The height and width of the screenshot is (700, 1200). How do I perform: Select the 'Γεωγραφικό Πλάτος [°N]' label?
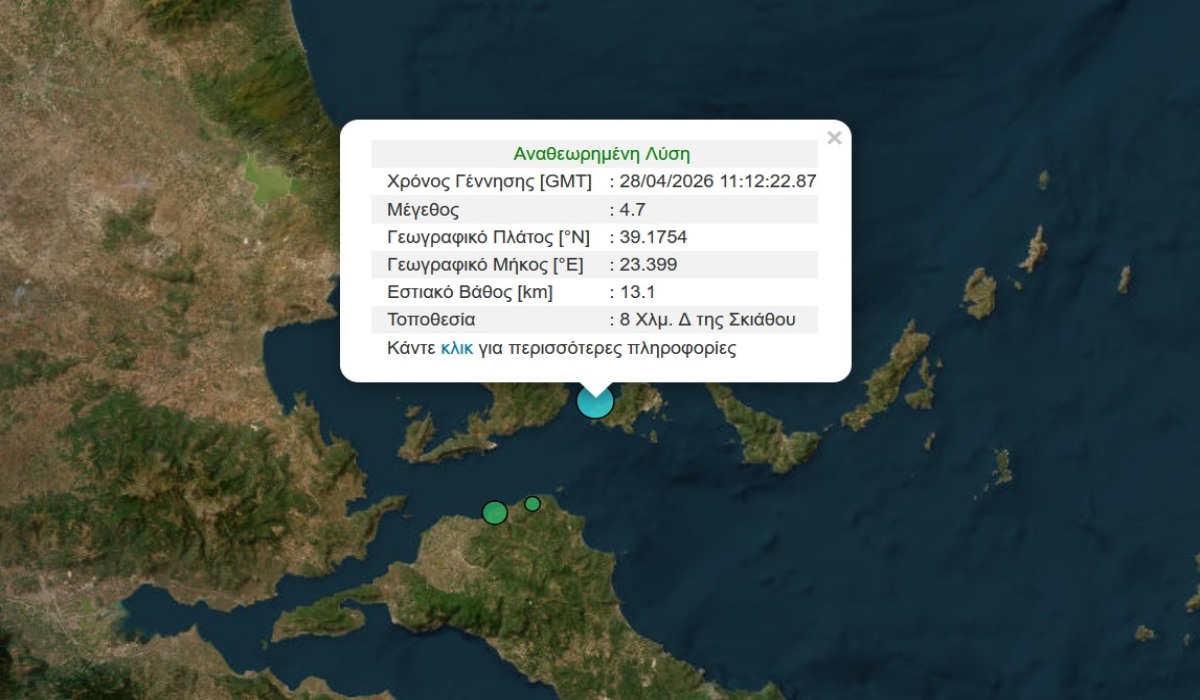coord(488,237)
